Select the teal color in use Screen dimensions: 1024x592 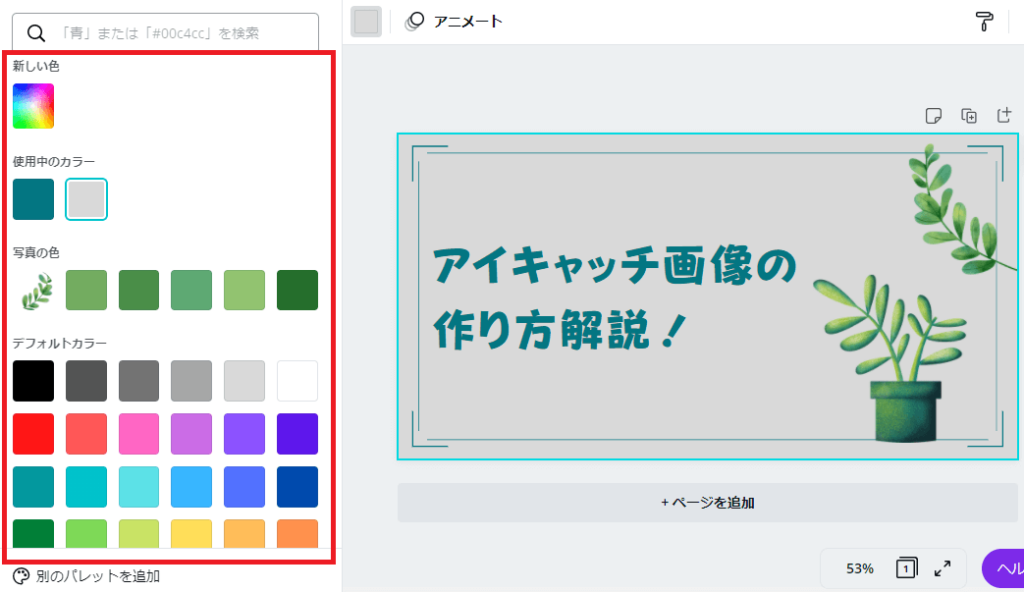click(x=33, y=199)
